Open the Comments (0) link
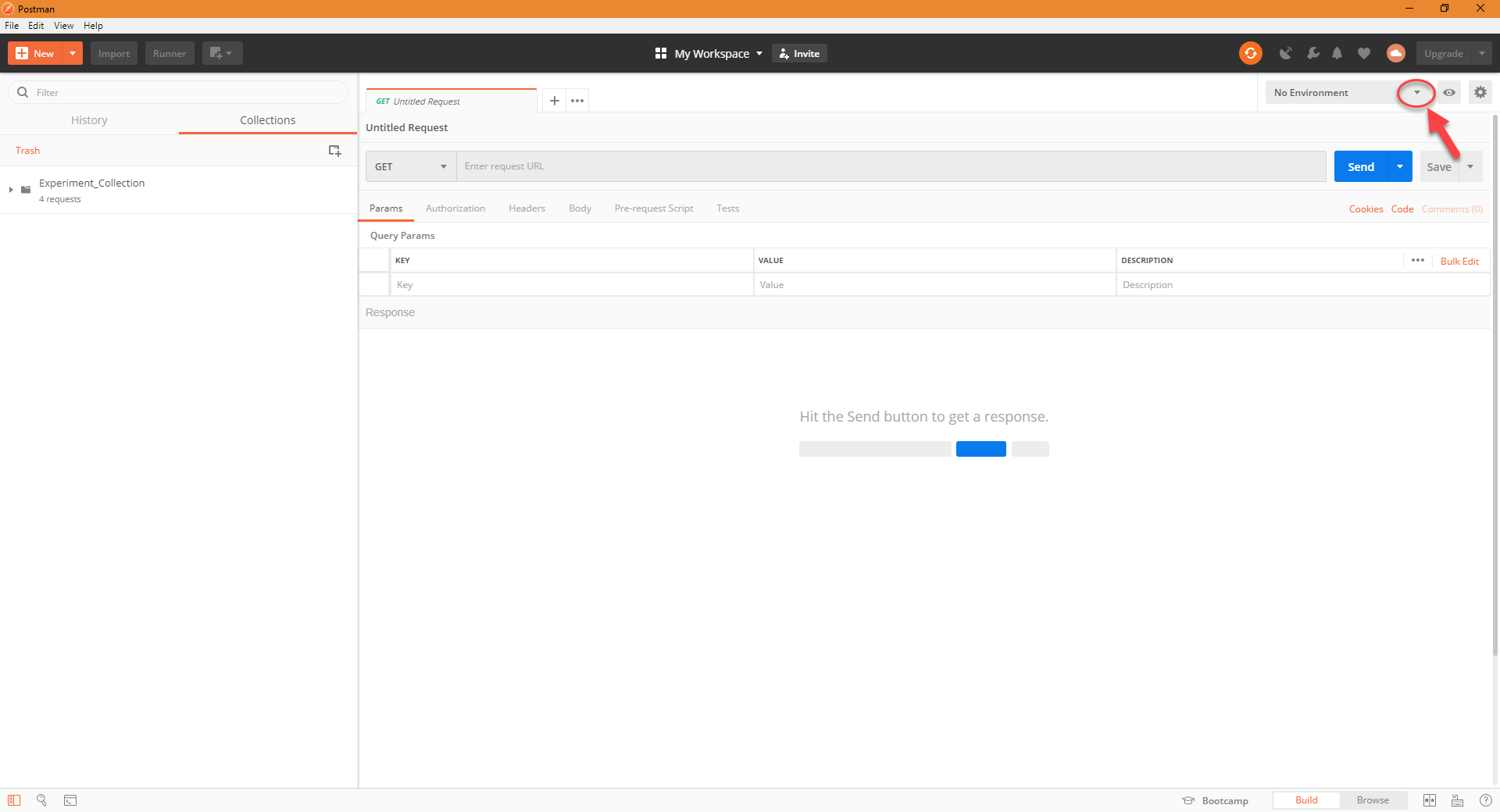Screen dimensions: 1500x812 pos(1452,209)
